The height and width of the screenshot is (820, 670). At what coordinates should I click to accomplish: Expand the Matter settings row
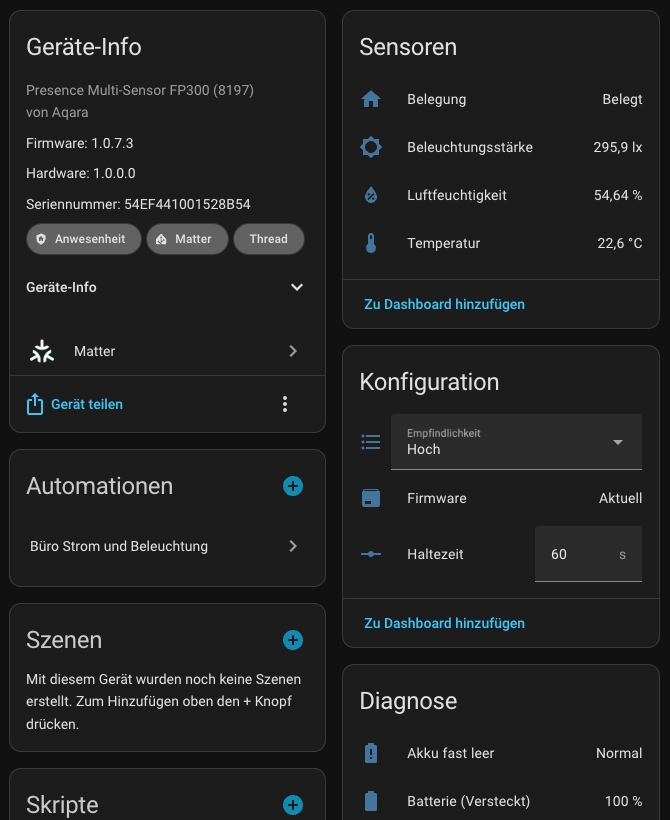[293, 351]
